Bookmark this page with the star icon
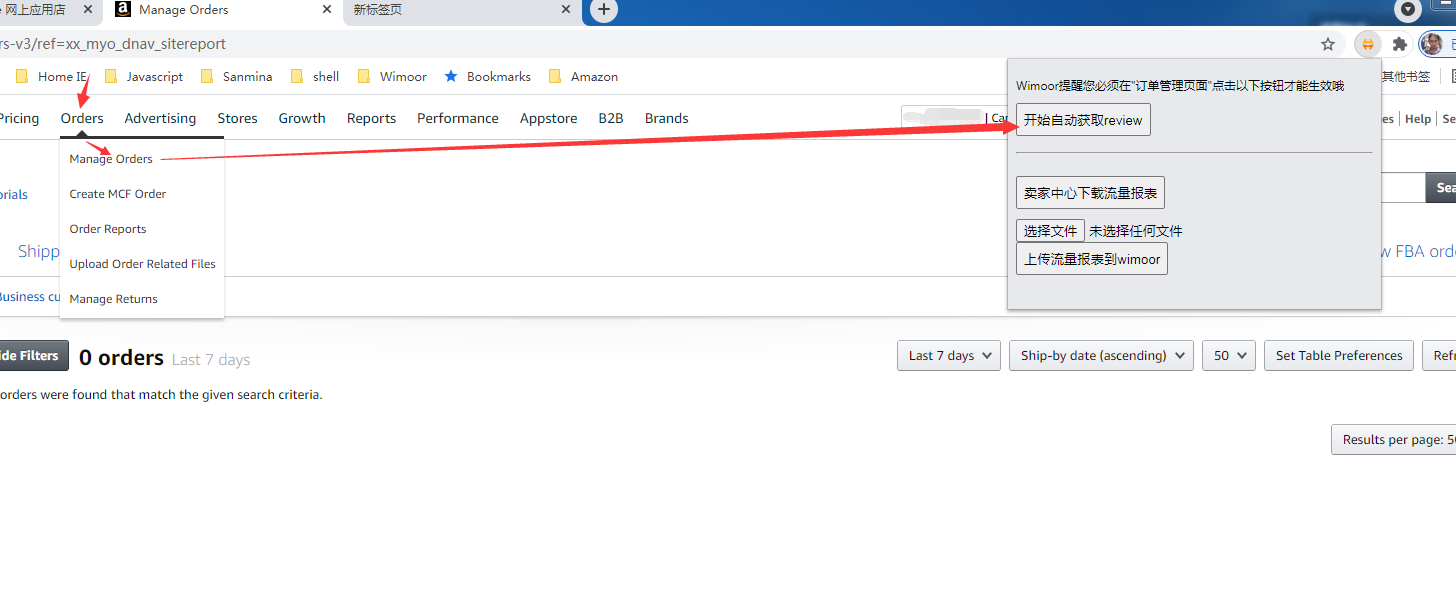The image size is (1456, 591). [x=1328, y=44]
